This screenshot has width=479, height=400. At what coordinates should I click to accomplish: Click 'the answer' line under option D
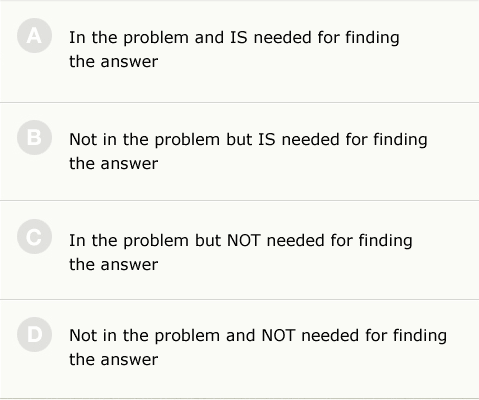coord(113,360)
